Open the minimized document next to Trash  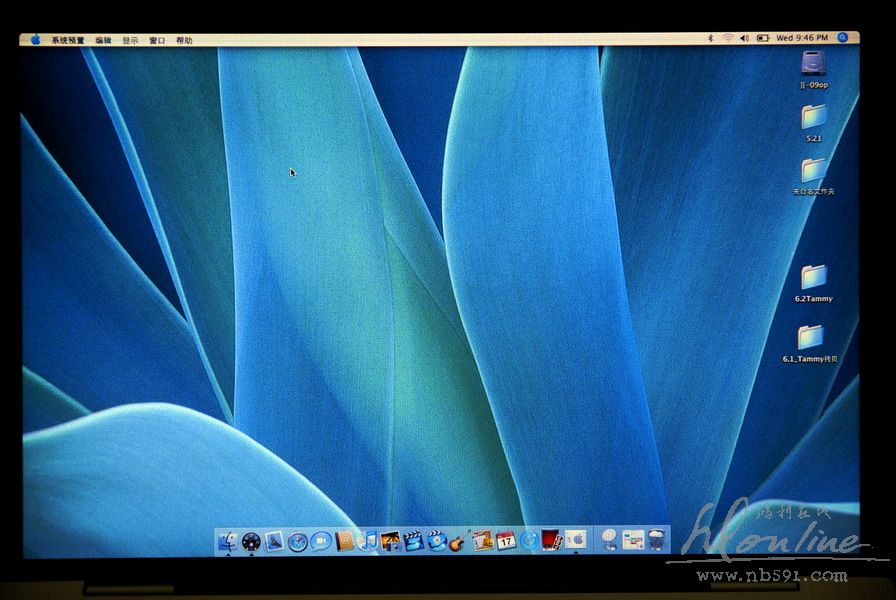coord(633,539)
